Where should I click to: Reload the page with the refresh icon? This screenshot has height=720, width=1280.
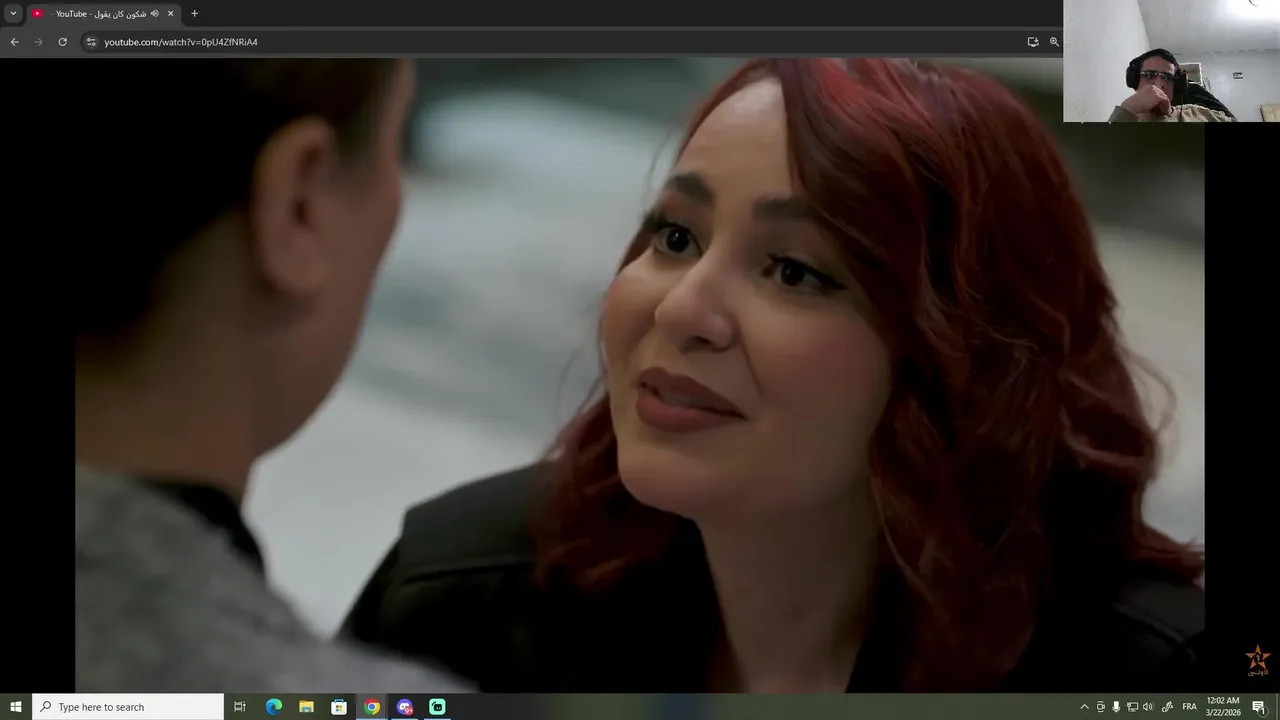[62, 42]
